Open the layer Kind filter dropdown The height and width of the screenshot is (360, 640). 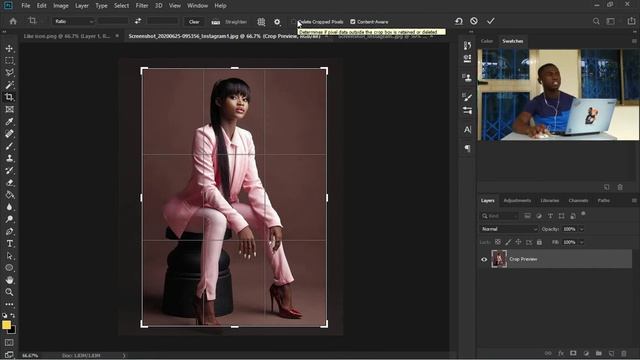coord(500,216)
